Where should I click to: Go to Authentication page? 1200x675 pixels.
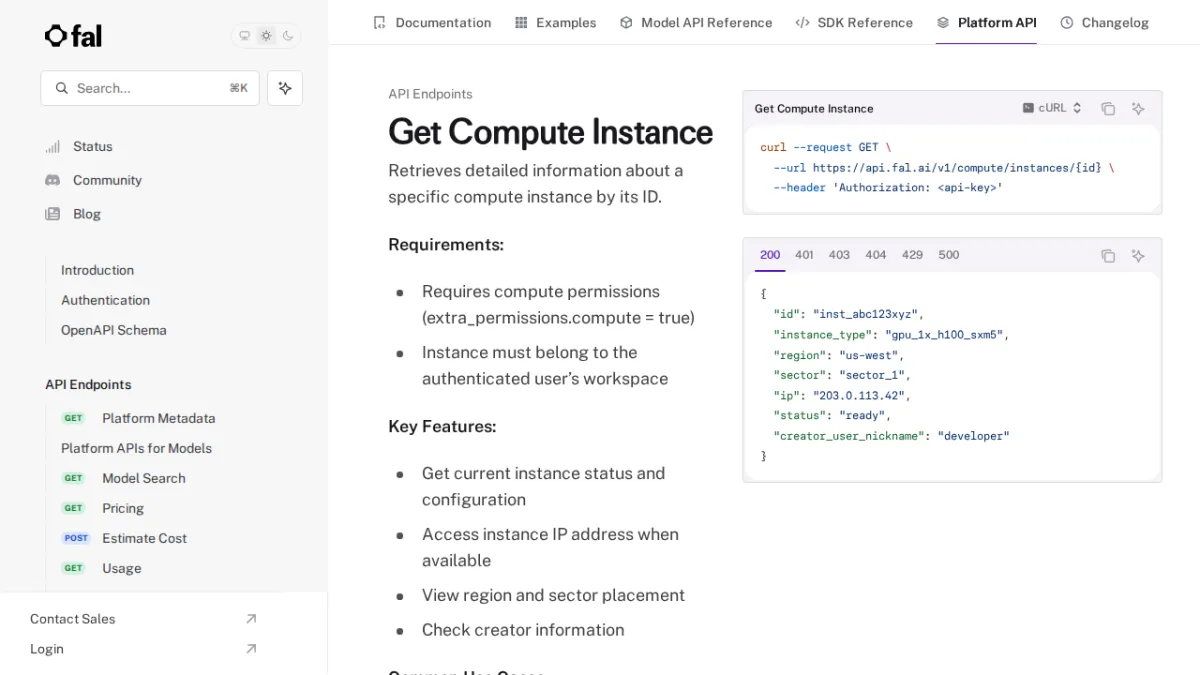click(105, 300)
